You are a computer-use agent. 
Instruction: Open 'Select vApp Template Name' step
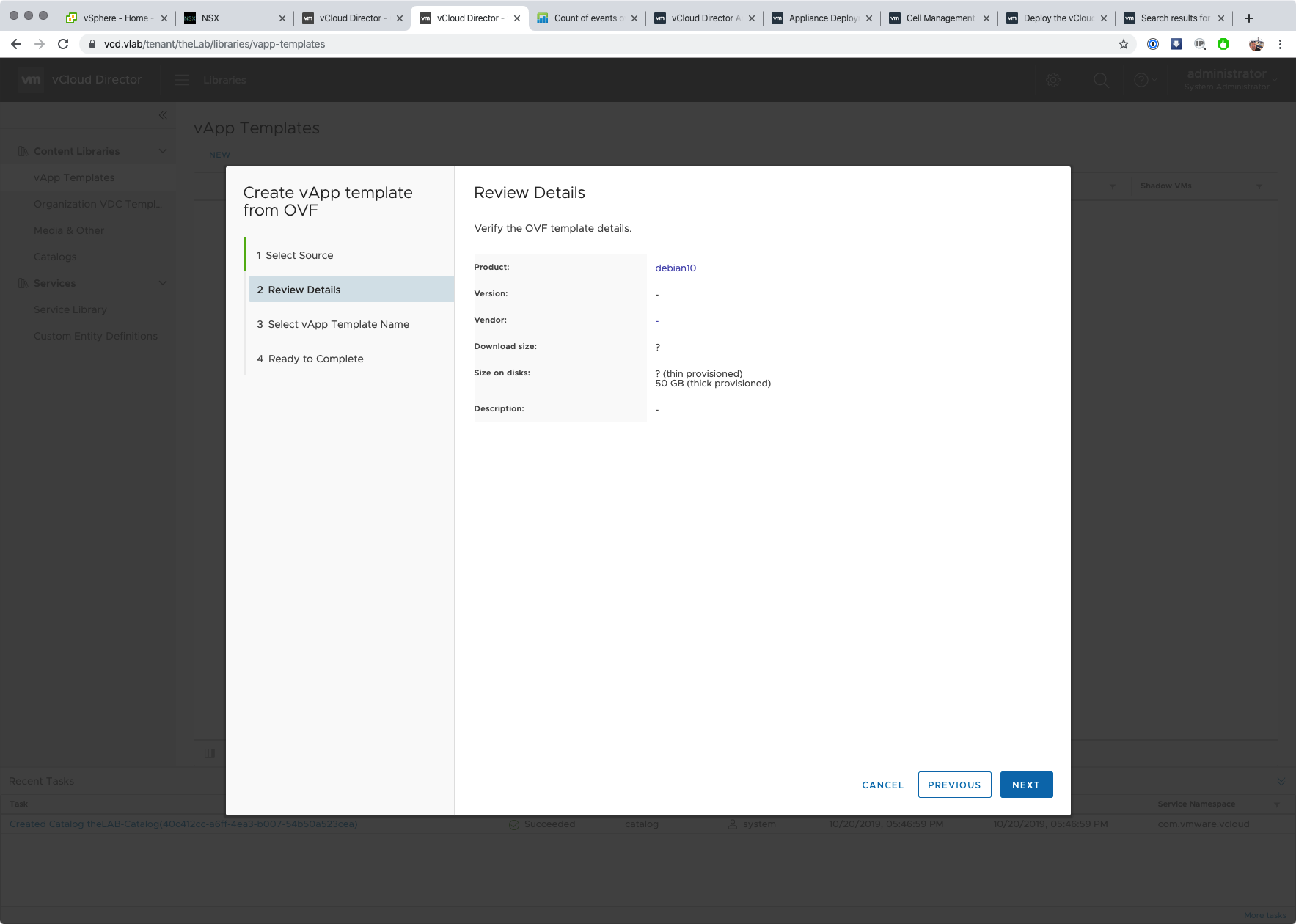click(x=338, y=324)
